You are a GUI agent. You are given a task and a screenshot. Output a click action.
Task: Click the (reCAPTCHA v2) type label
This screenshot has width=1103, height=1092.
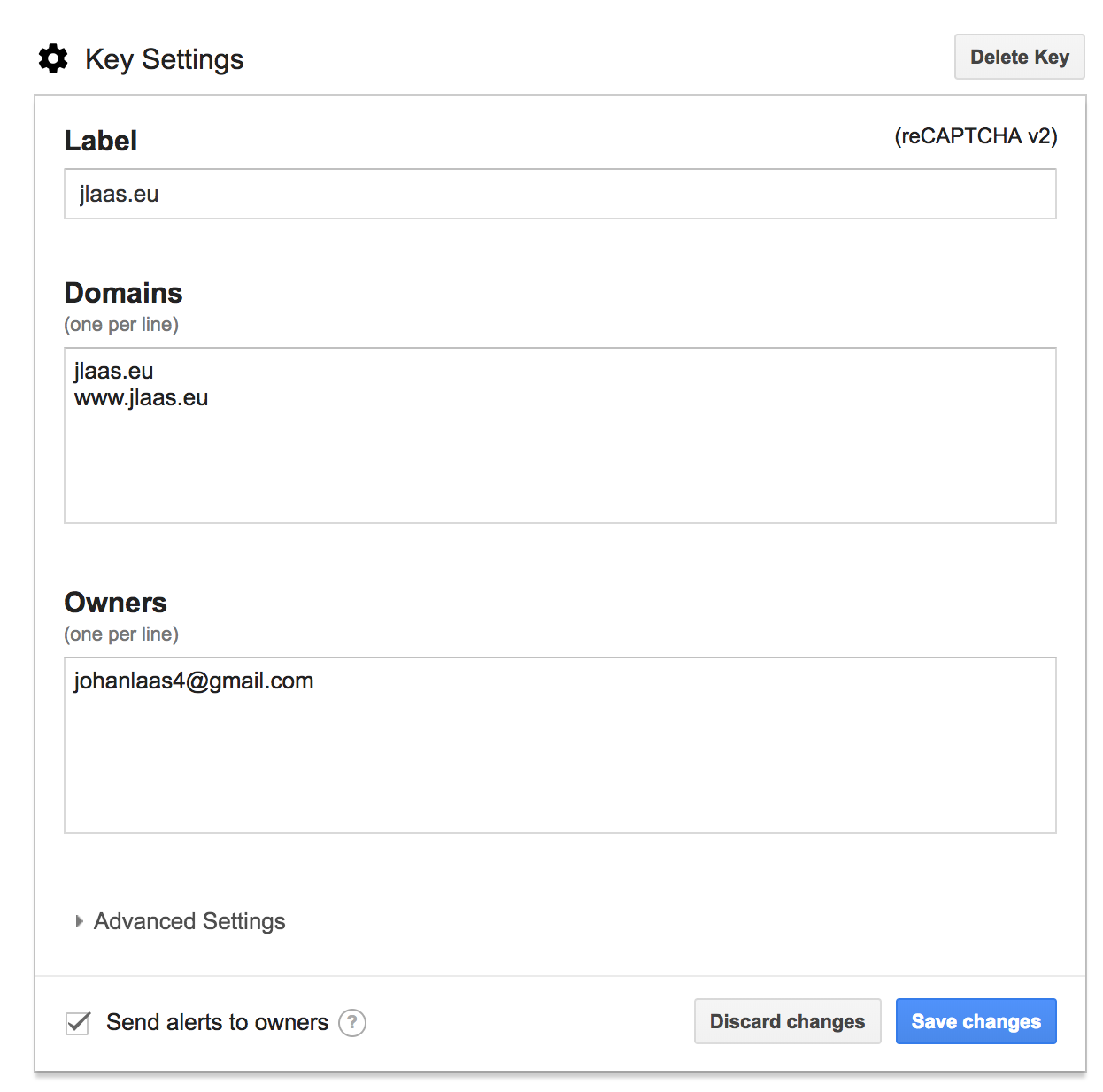coord(976,136)
